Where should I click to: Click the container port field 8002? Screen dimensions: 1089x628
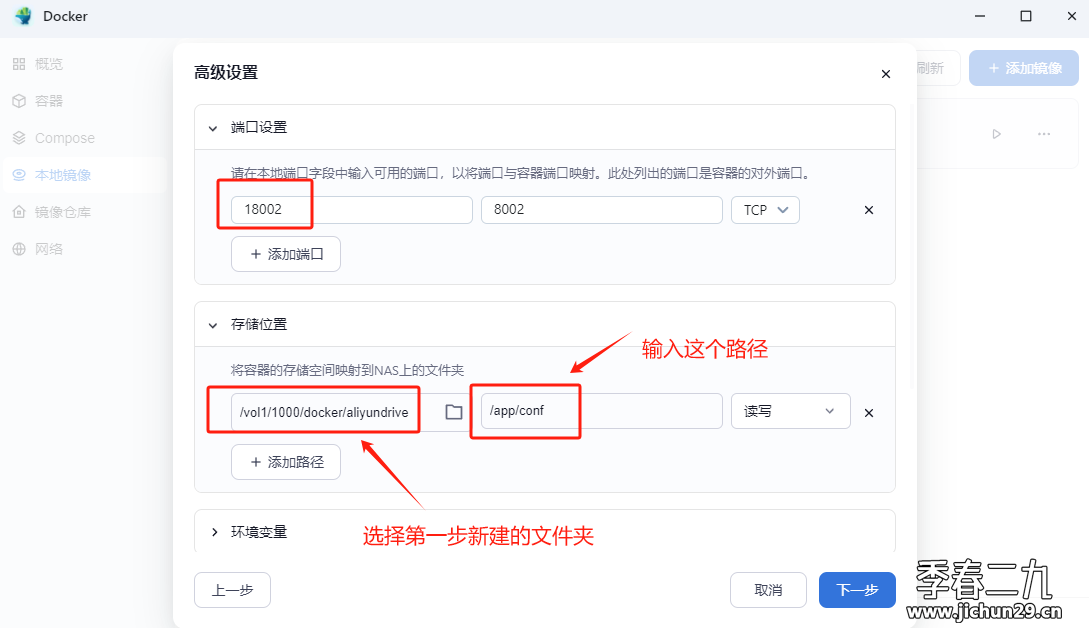coord(602,210)
